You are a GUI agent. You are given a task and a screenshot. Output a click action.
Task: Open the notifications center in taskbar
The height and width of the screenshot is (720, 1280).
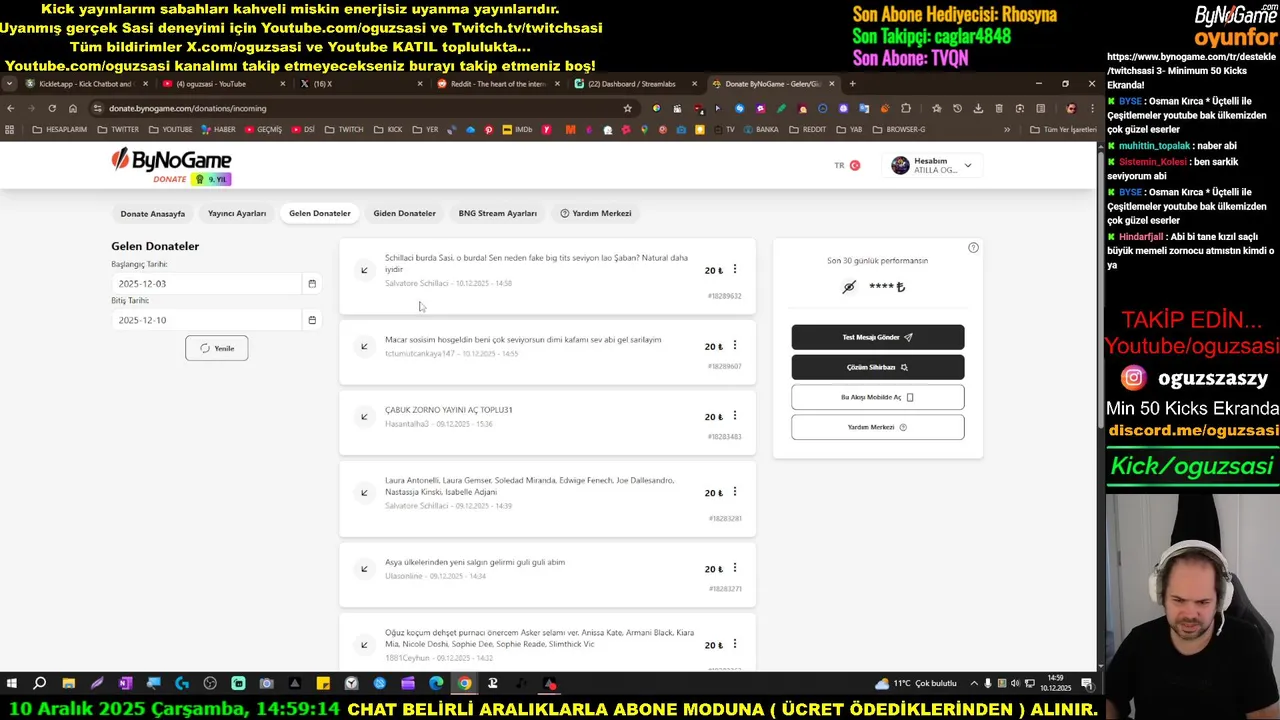[x=1087, y=684]
